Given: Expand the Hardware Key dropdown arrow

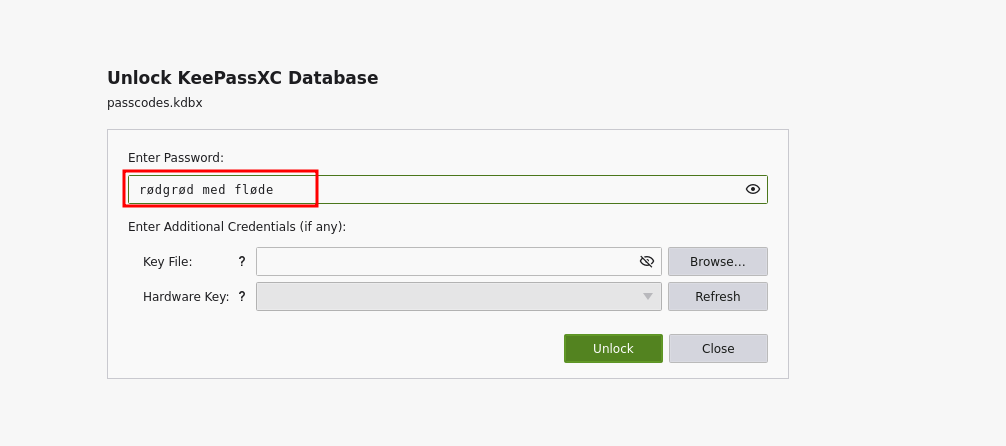Looking at the screenshot, I should click(647, 297).
